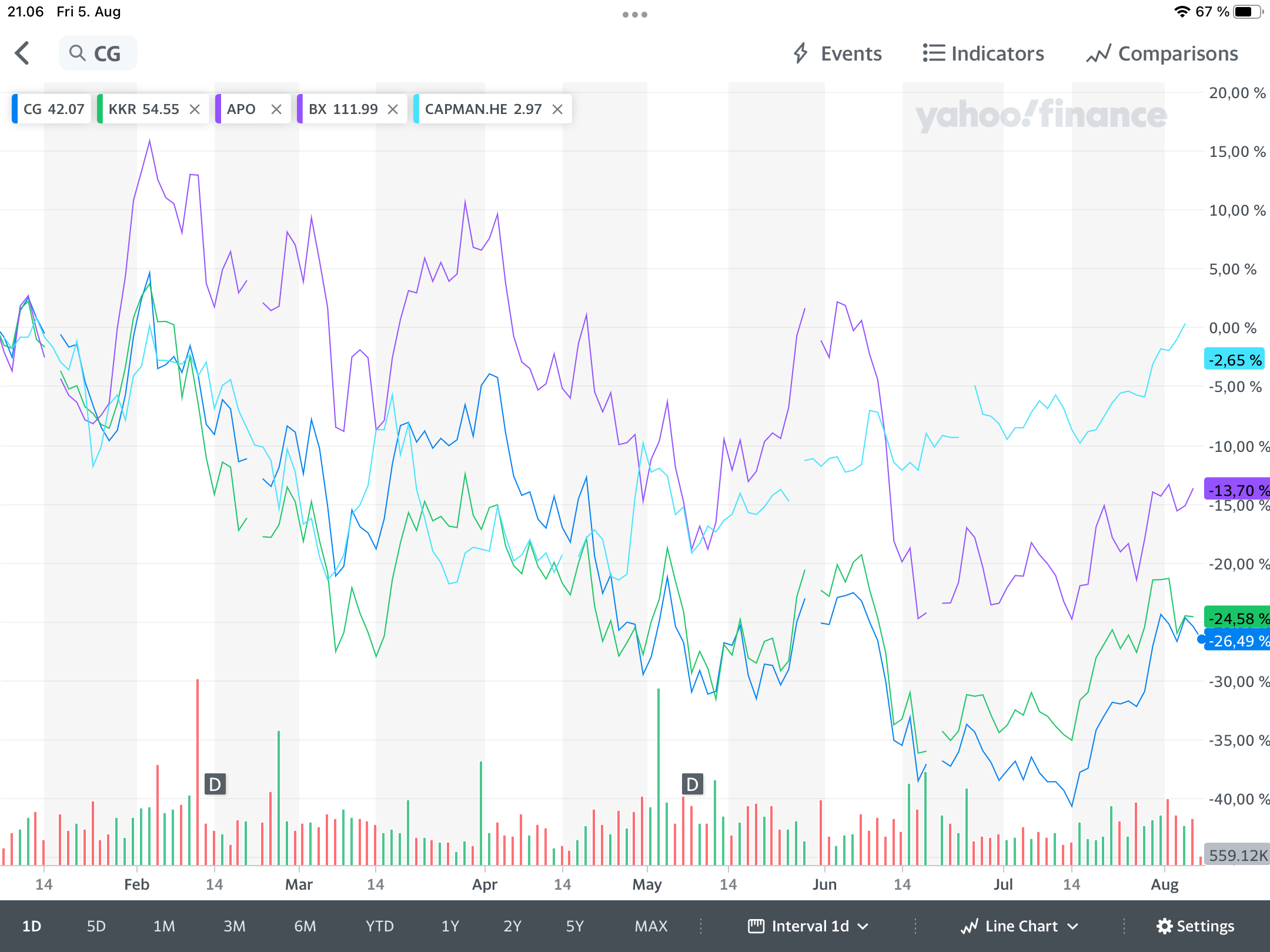This screenshot has width=1270, height=952.
Task: Select the YTD range tab
Action: tap(379, 926)
